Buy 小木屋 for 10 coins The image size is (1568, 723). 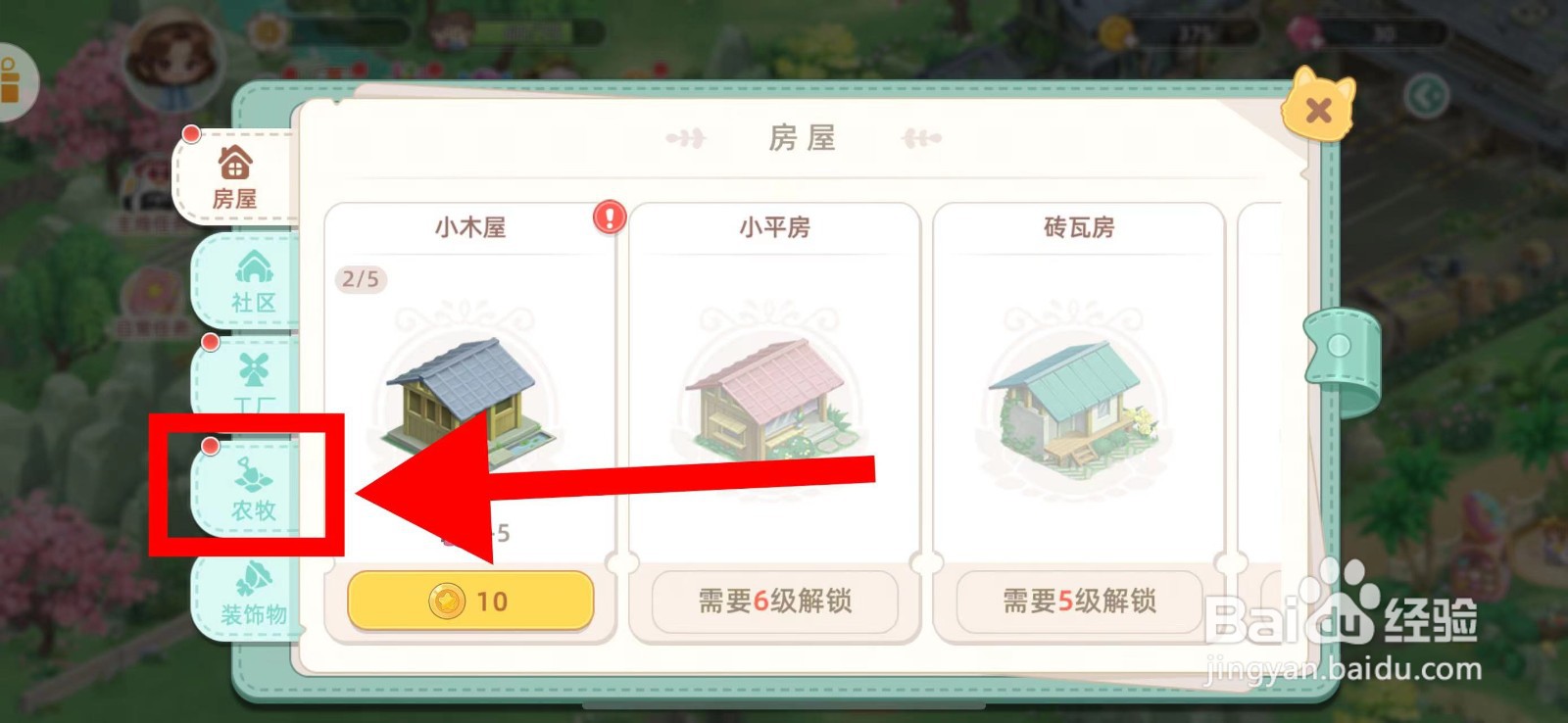(470, 600)
